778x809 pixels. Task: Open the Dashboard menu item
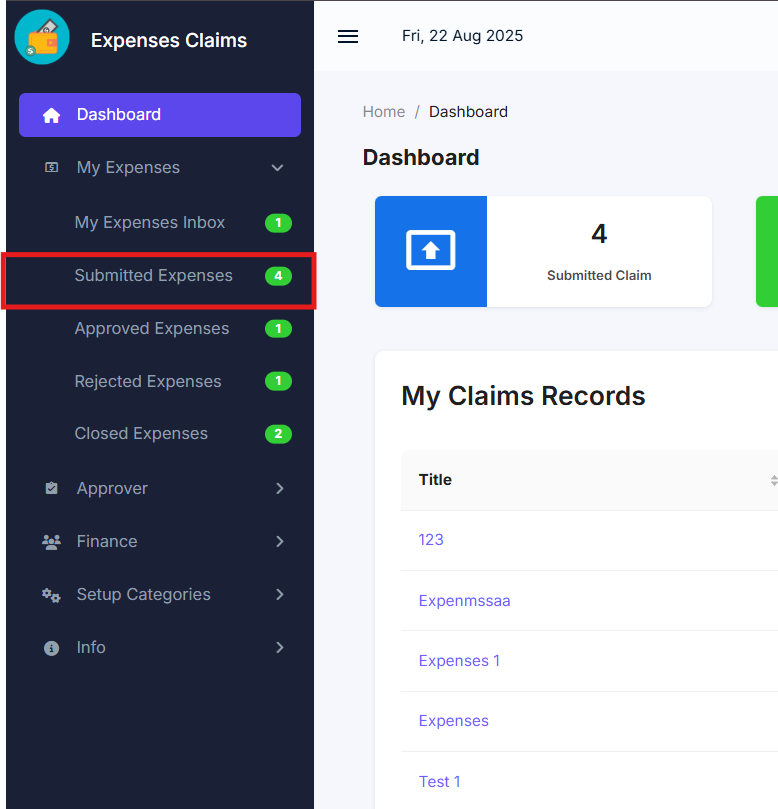click(x=160, y=115)
